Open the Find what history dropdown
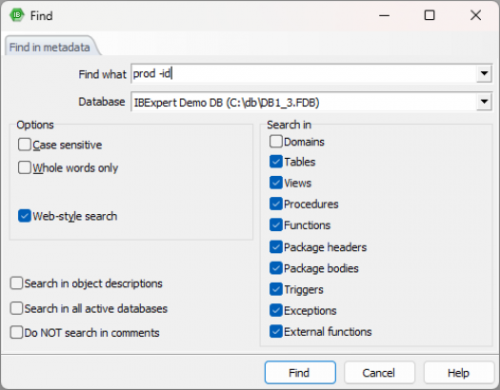Viewport: 500px width, 390px height. click(484, 73)
